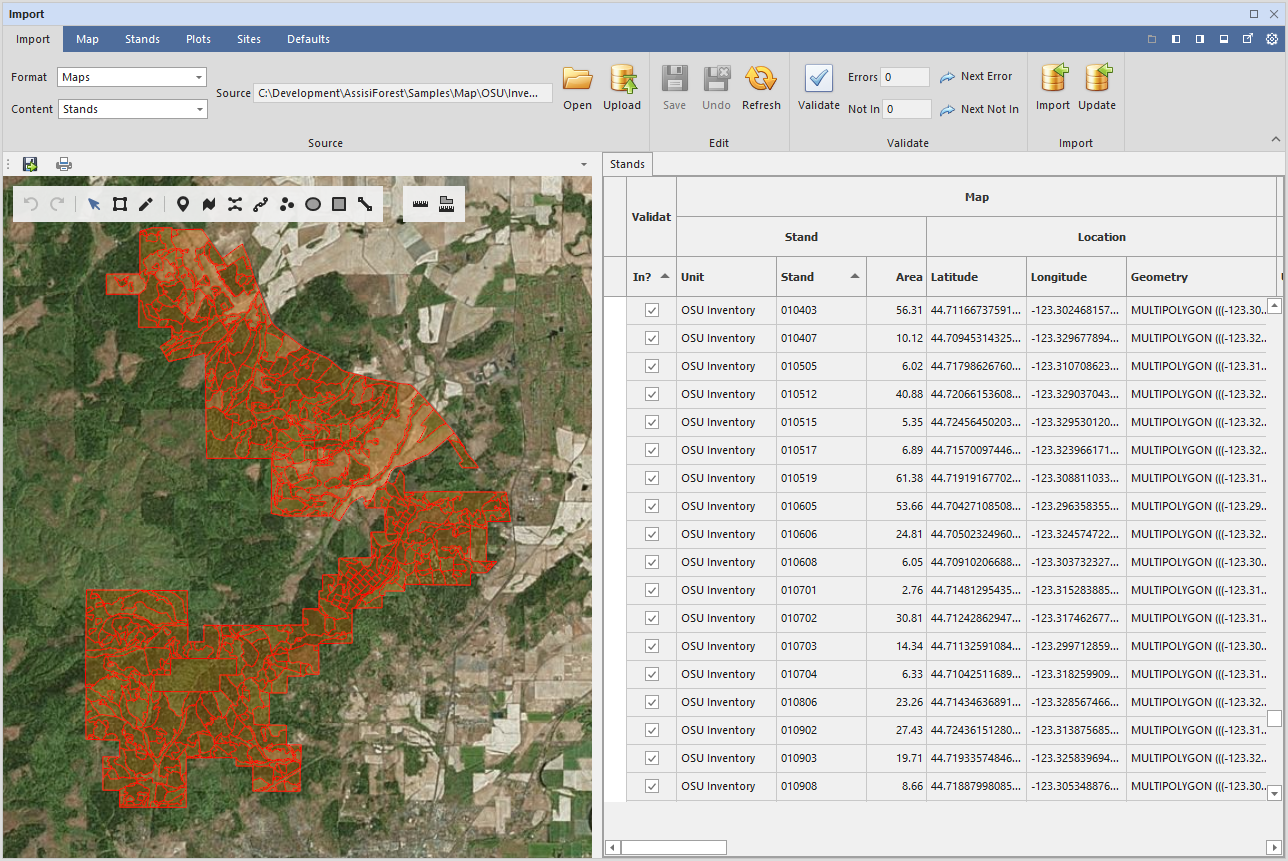1288x861 pixels.
Task: Select the map marker point tool
Action: 182,204
